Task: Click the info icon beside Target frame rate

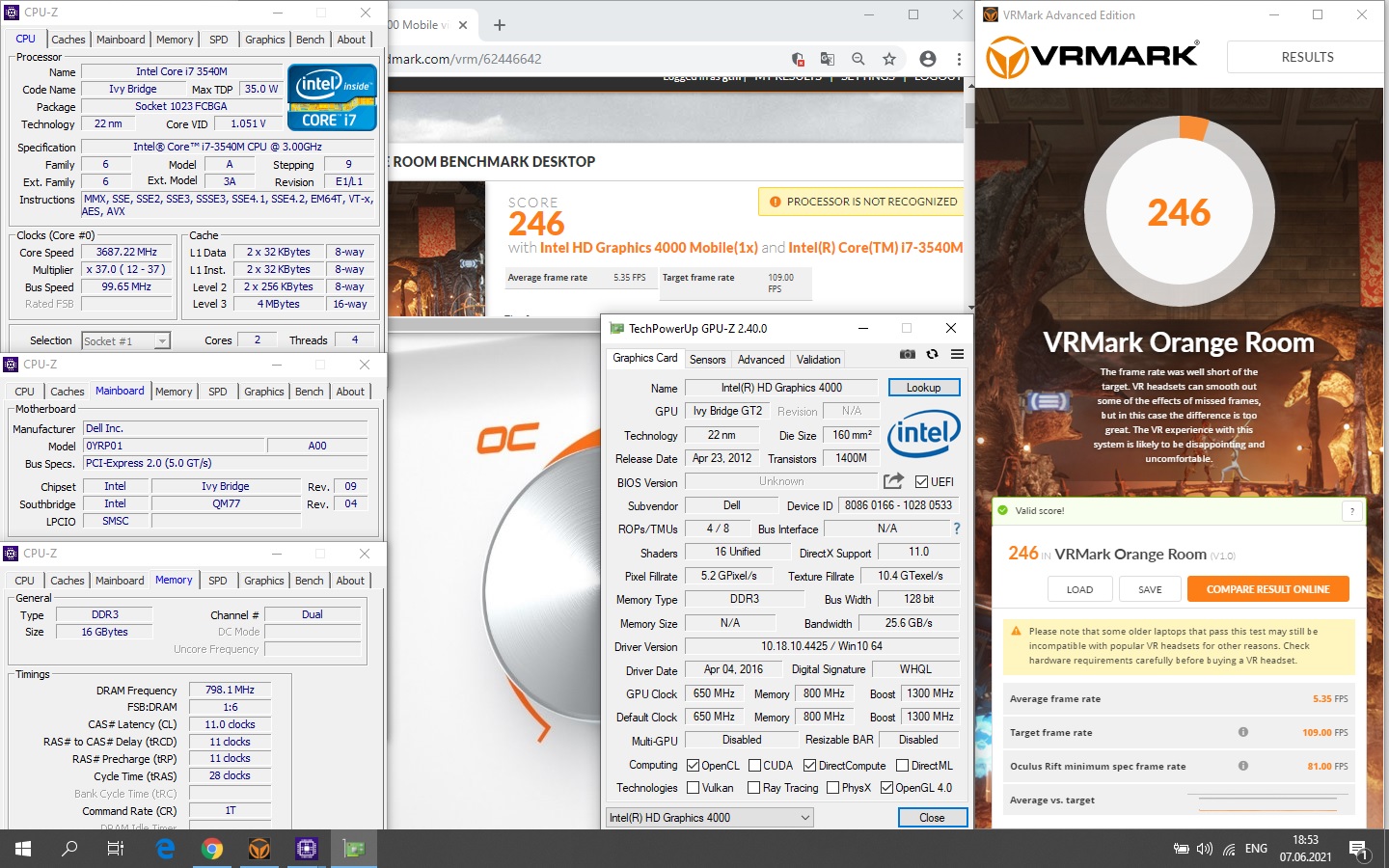Action: pos(1243,732)
